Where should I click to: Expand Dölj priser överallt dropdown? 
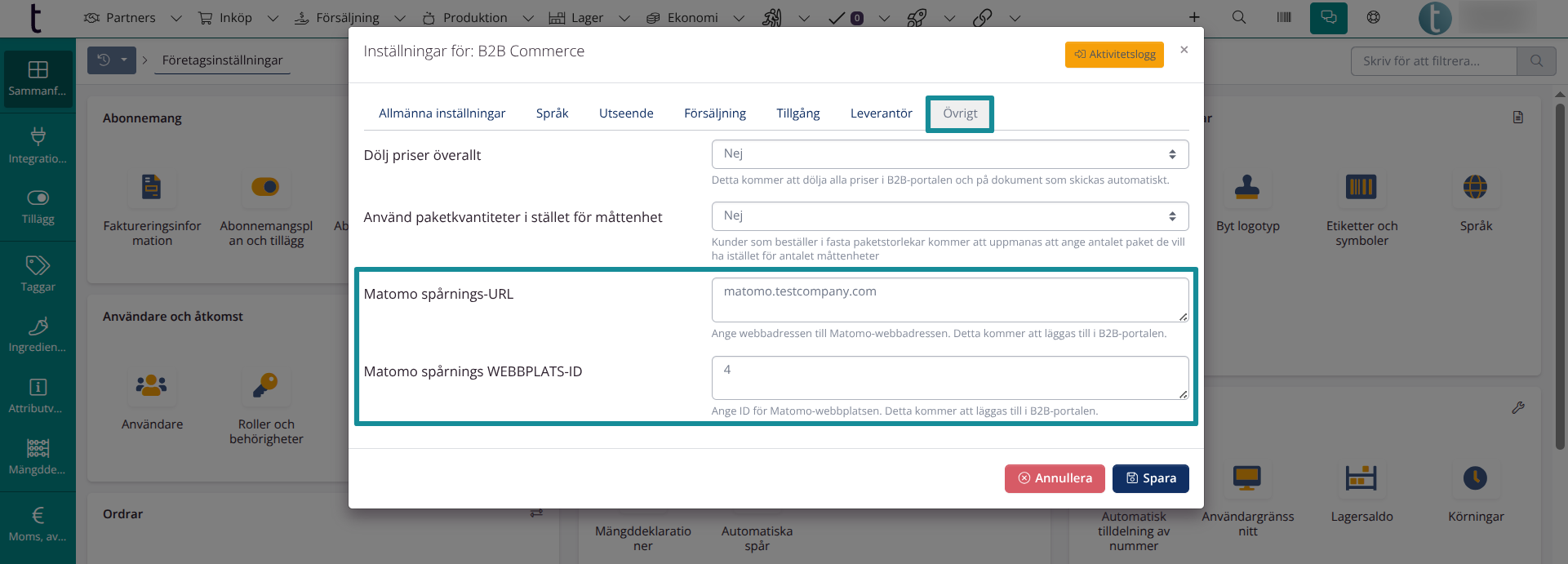tap(949, 154)
